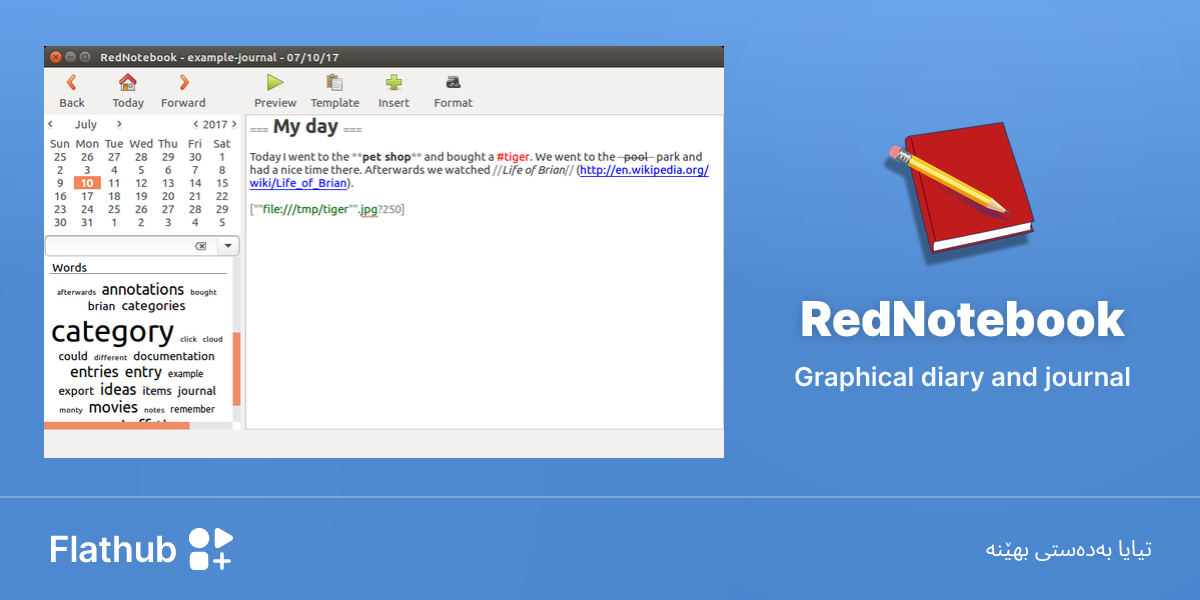Viewport: 1200px width, 600px height.
Task: Click the file:///tmp/tiger image line
Action: pos(327,209)
